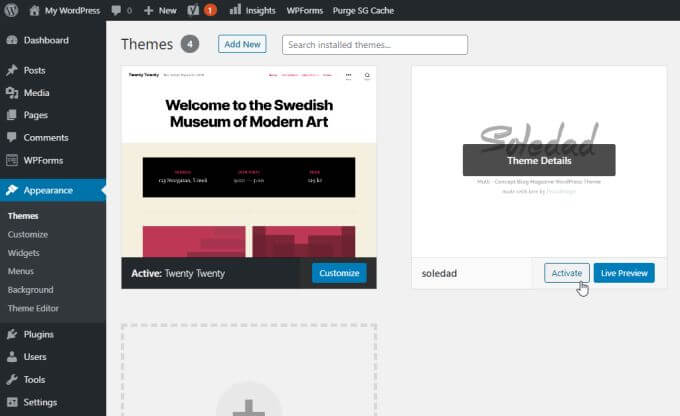The height and width of the screenshot is (416, 680).
Task: Click the Dashboard gauge icon
Action: coord(12,40)
